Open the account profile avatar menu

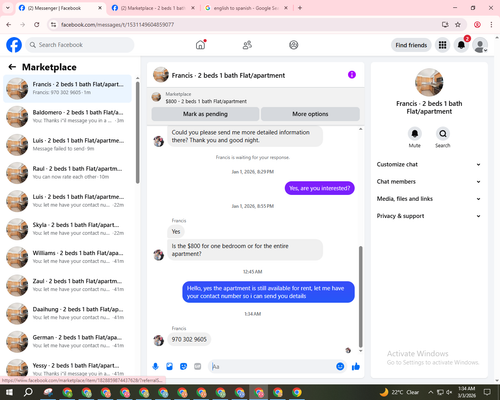[480, 45]
